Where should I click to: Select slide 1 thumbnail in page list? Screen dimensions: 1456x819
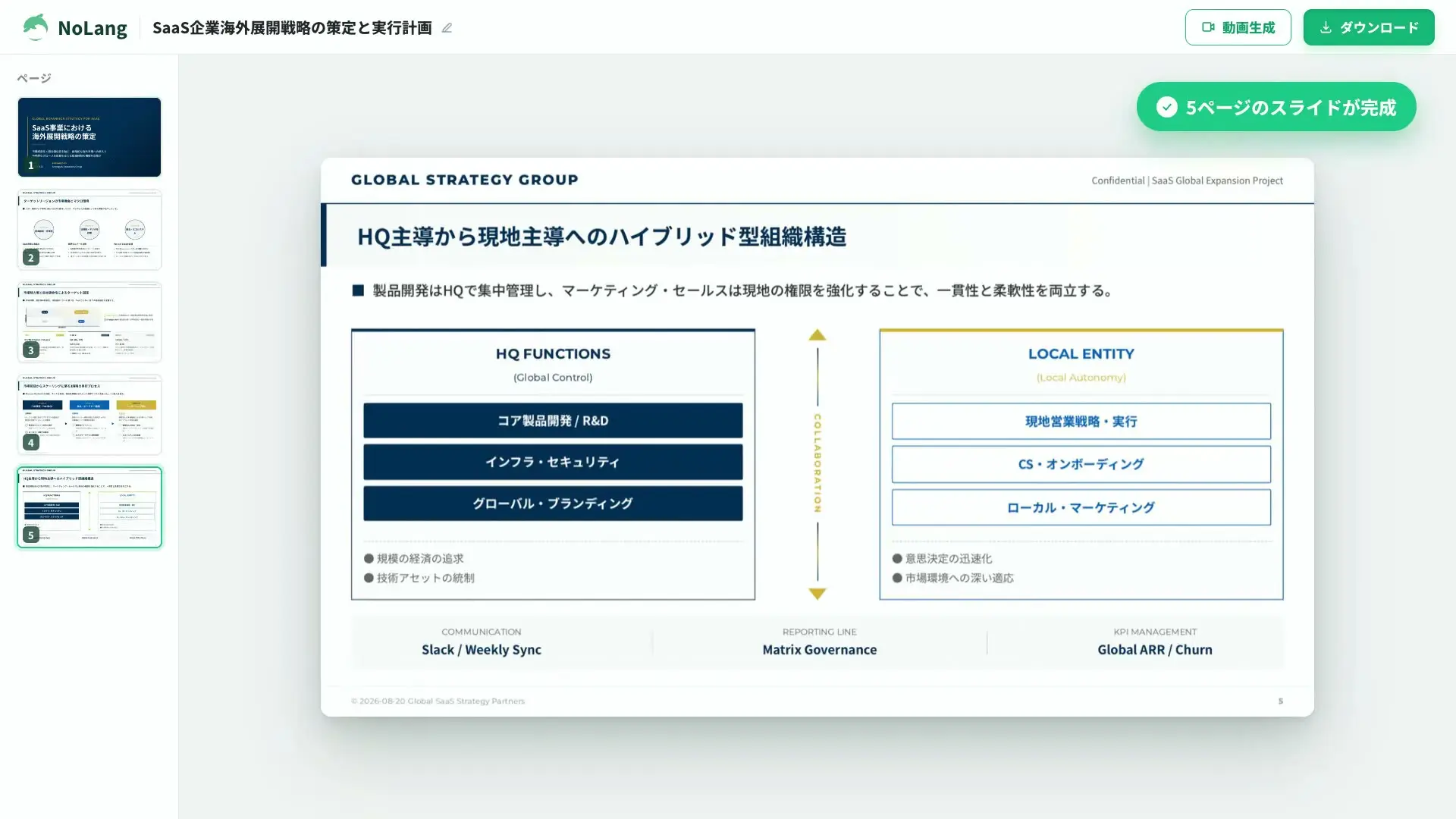pyautogui.click(x=89, y=137)
